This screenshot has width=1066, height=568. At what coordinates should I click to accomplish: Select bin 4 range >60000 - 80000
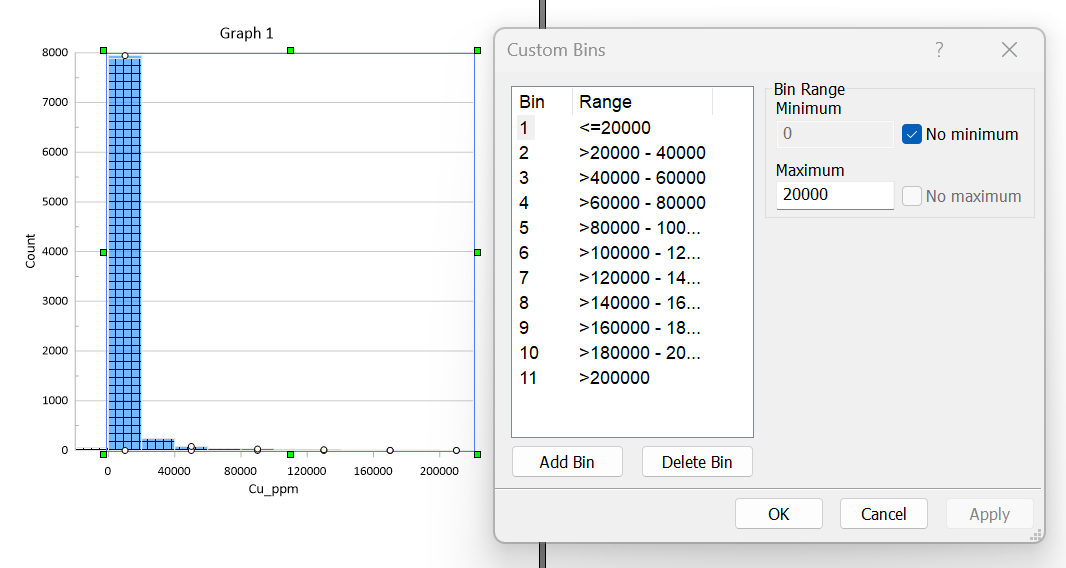[641, 203]
